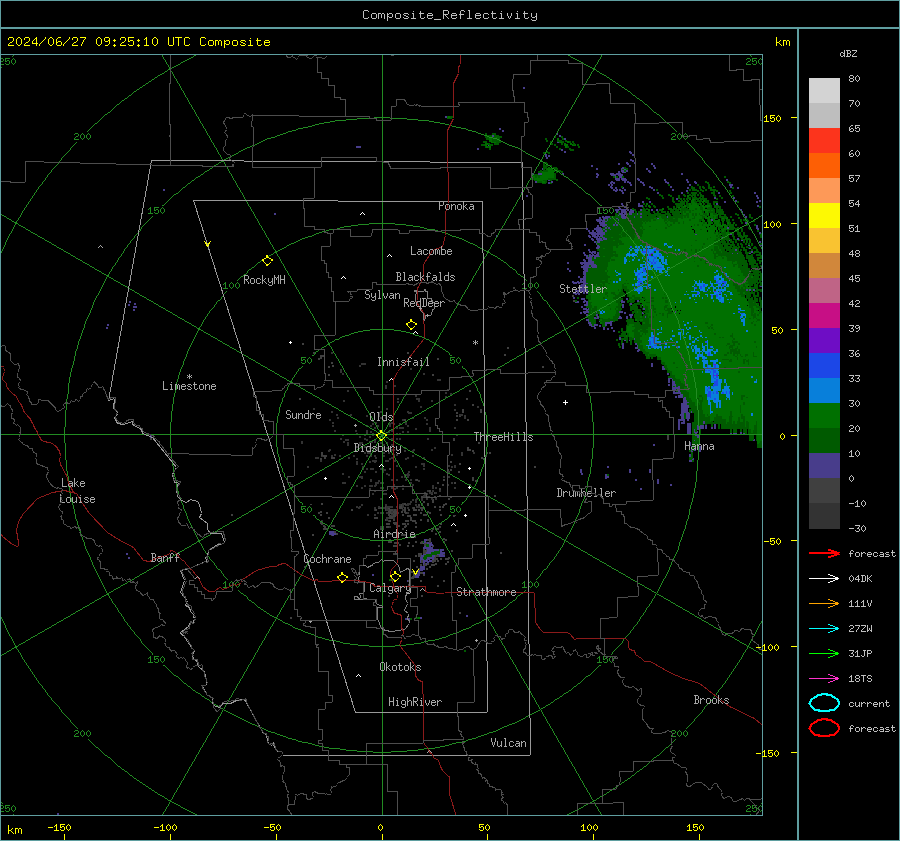900x841 pixels.
Task: Click the Calgary city label
Action: pyautogui.click(x=390, y=588)
